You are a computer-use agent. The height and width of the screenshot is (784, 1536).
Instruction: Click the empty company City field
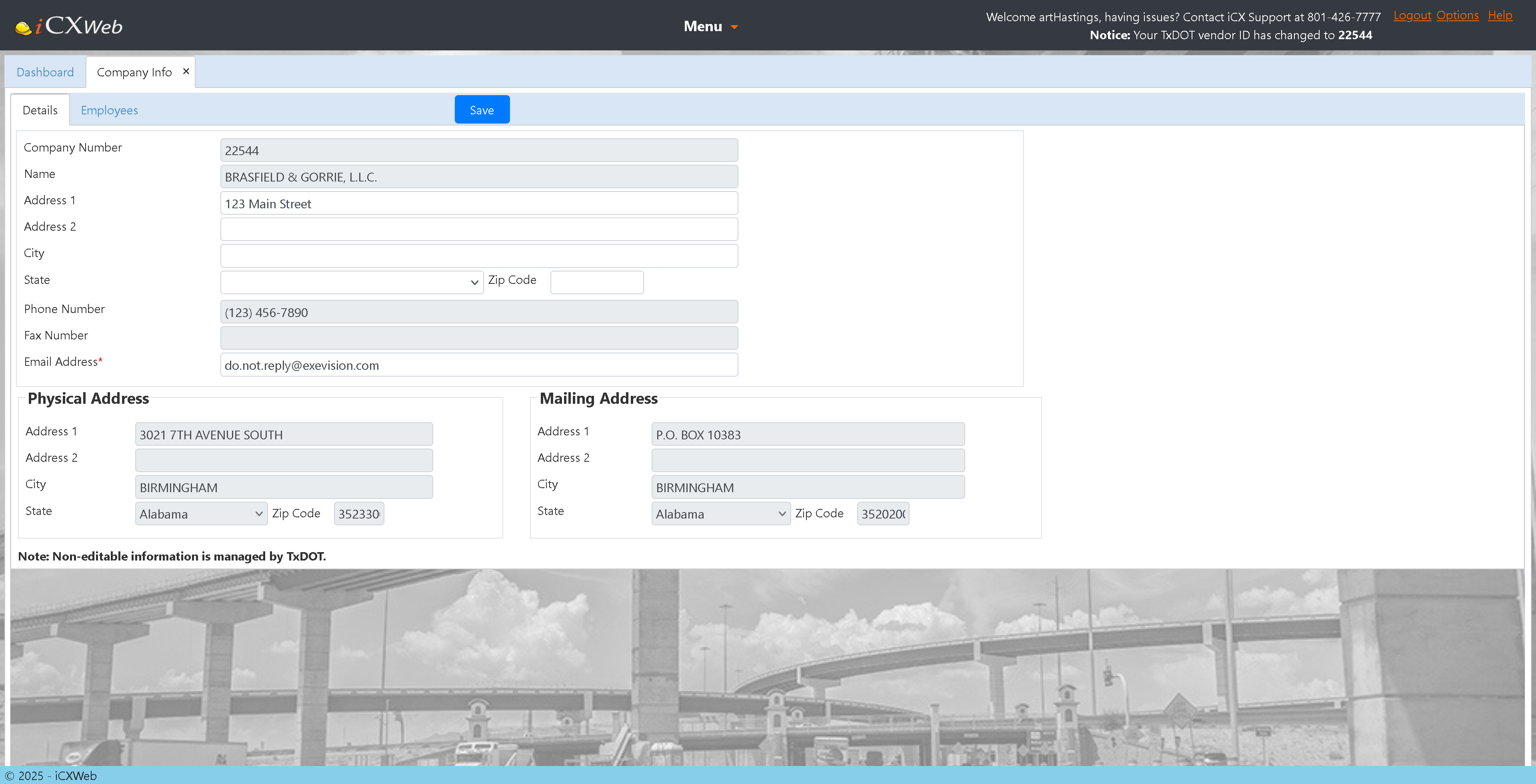(x=479, y=255)
